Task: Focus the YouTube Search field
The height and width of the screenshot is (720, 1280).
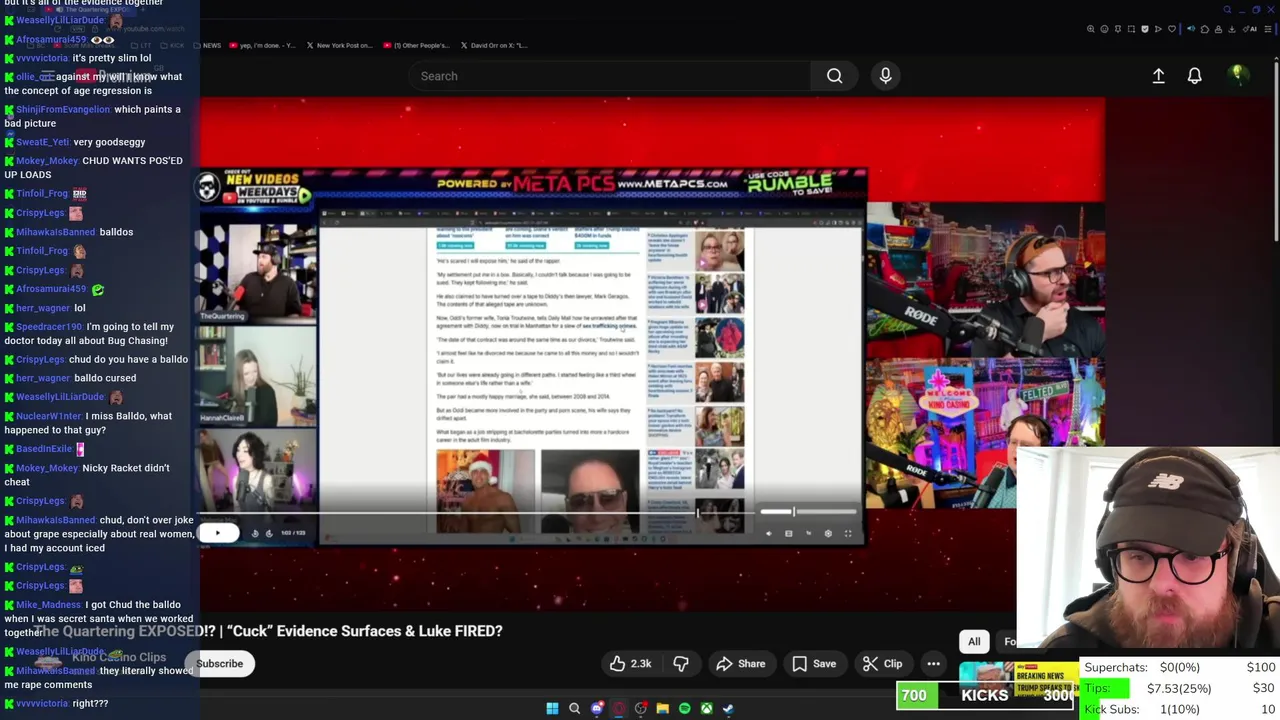Action: click(610, 76)
